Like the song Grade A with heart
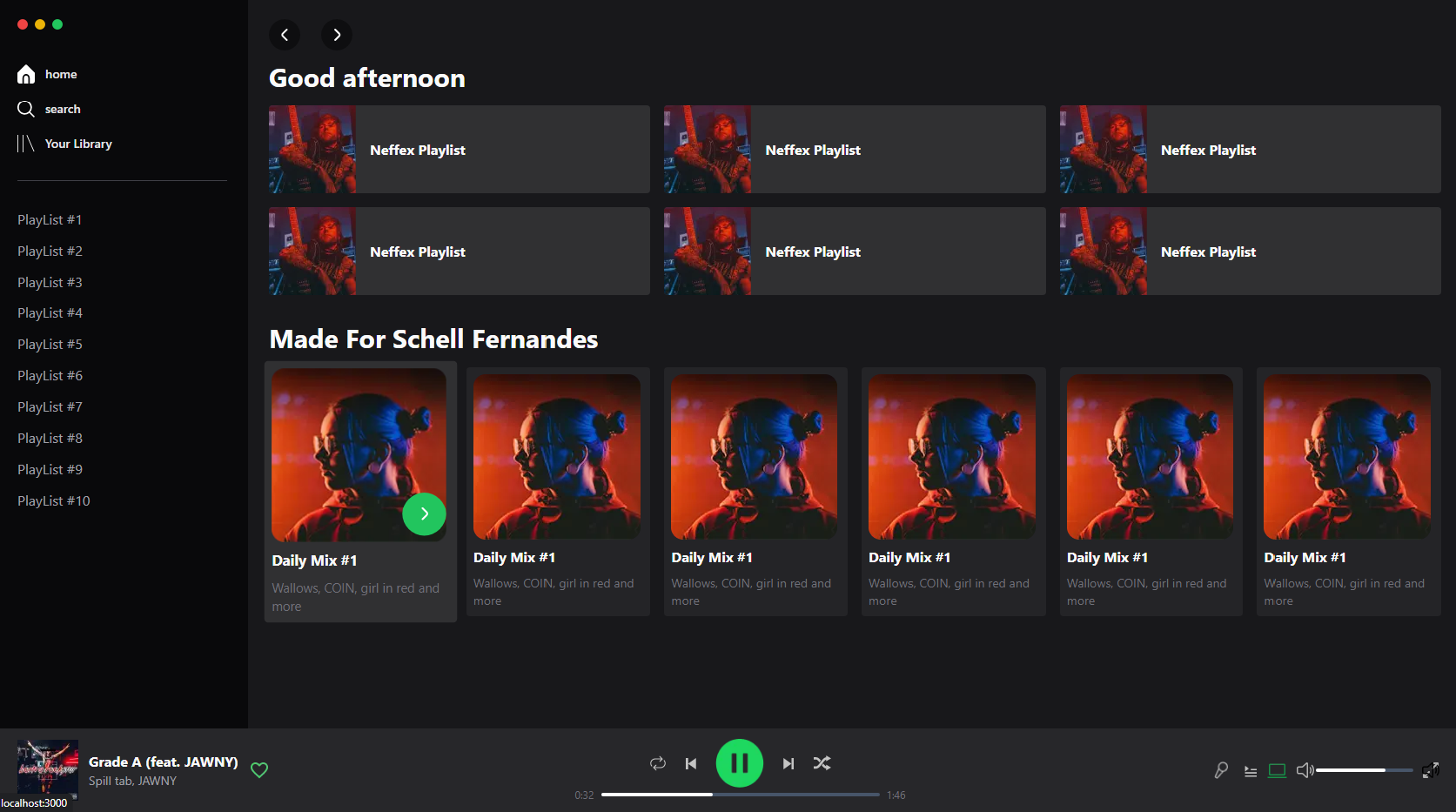The height and width of the screenshot is (812, 1456). (x=258, y=769)
